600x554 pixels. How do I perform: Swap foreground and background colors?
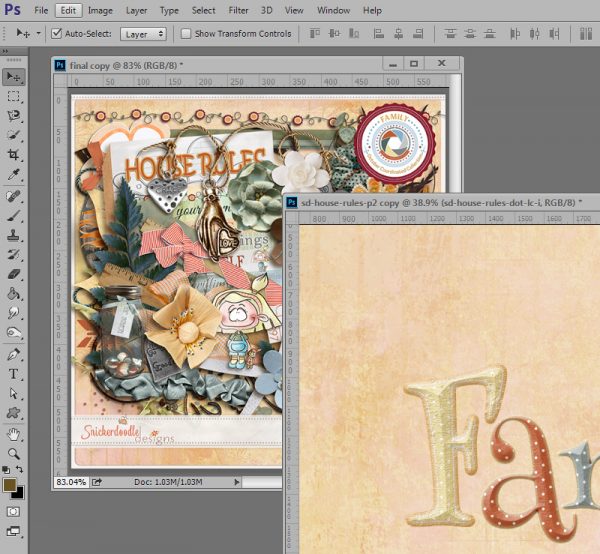(x=20, y=469)
